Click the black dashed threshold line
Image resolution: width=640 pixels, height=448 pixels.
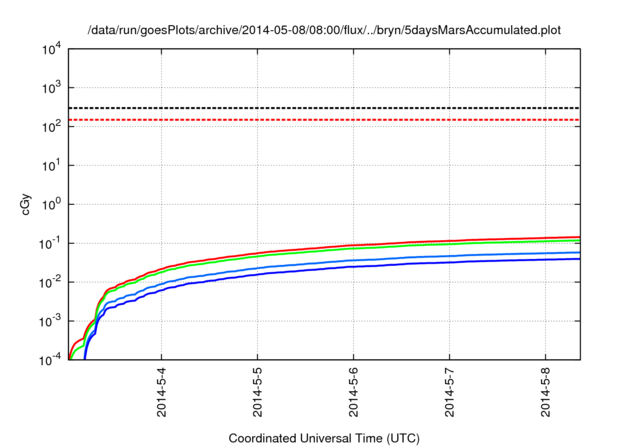324,108
